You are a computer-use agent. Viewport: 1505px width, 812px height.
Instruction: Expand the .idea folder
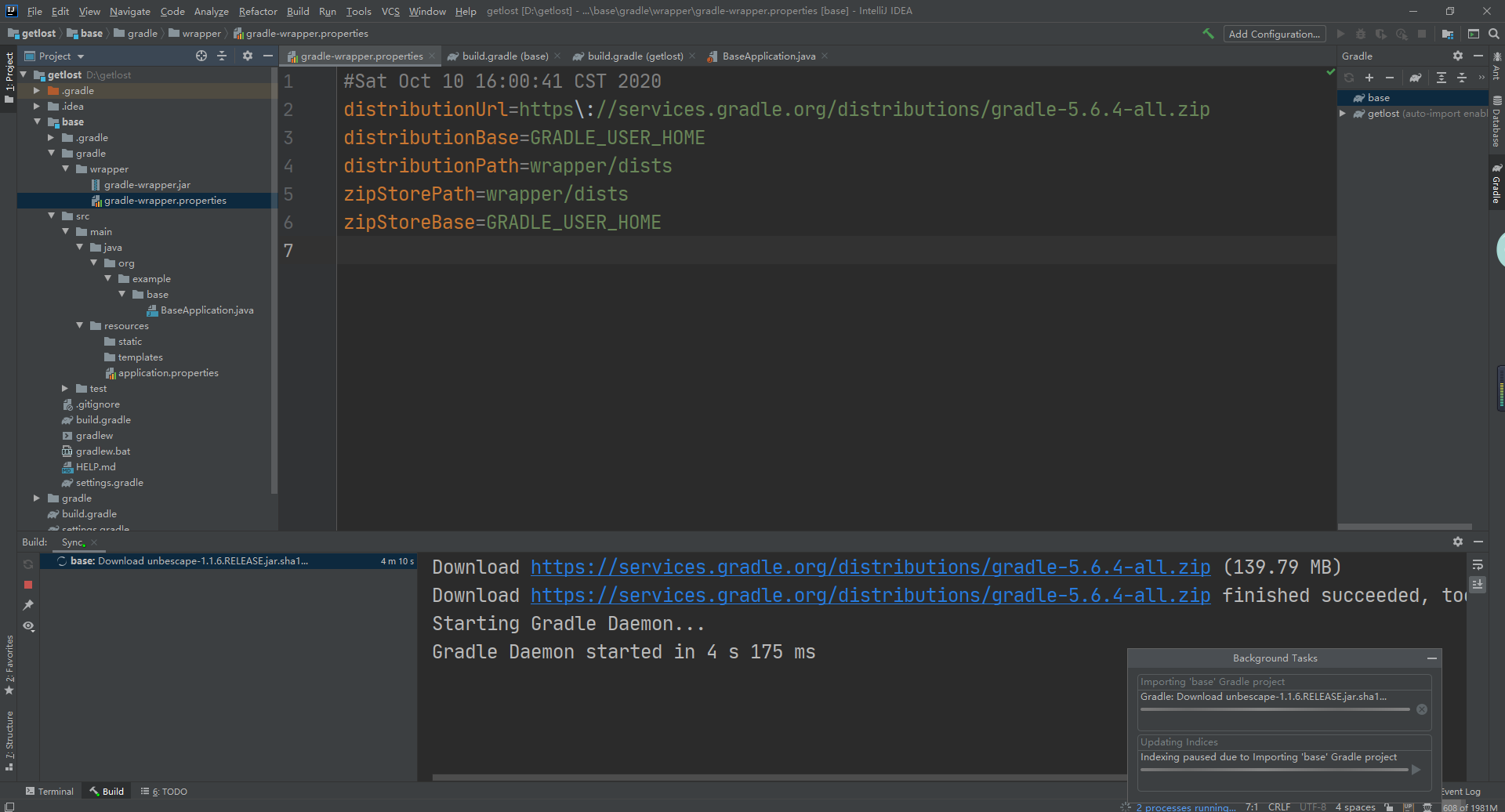pyautogui.click(x=37, y=106)
